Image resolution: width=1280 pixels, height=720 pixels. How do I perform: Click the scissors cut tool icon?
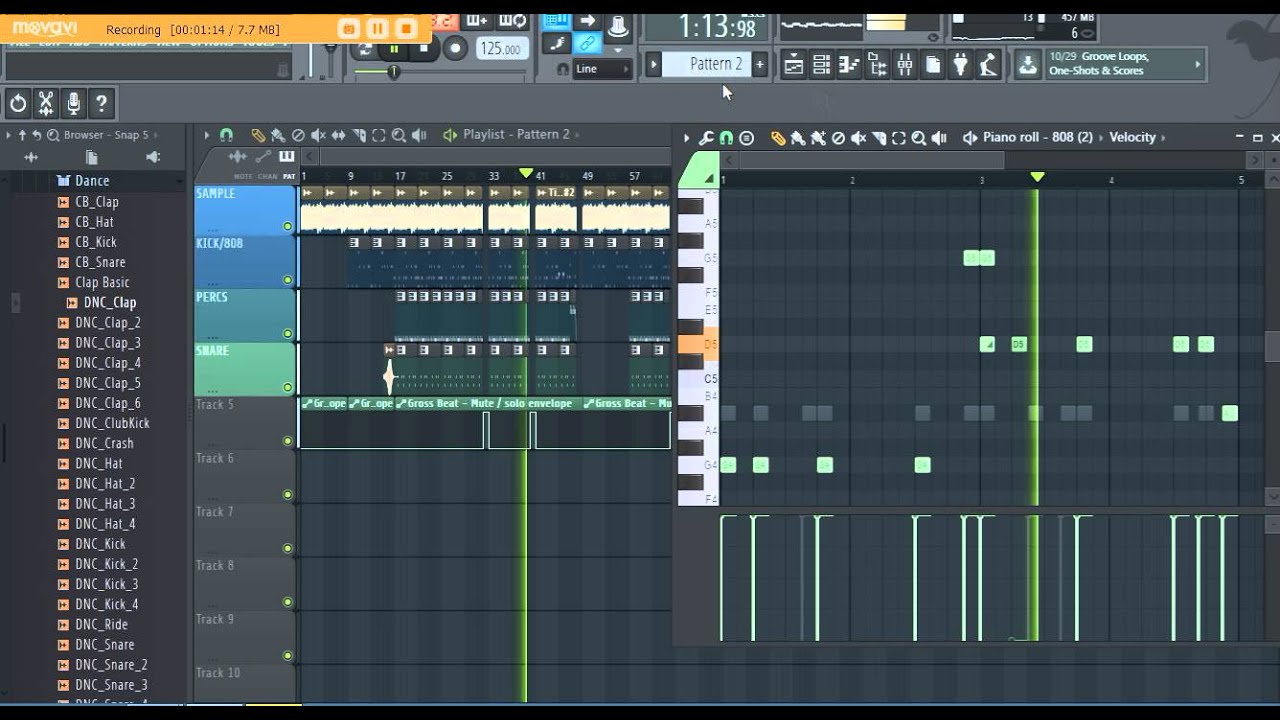pyautogui.click(x=45, y=103)
